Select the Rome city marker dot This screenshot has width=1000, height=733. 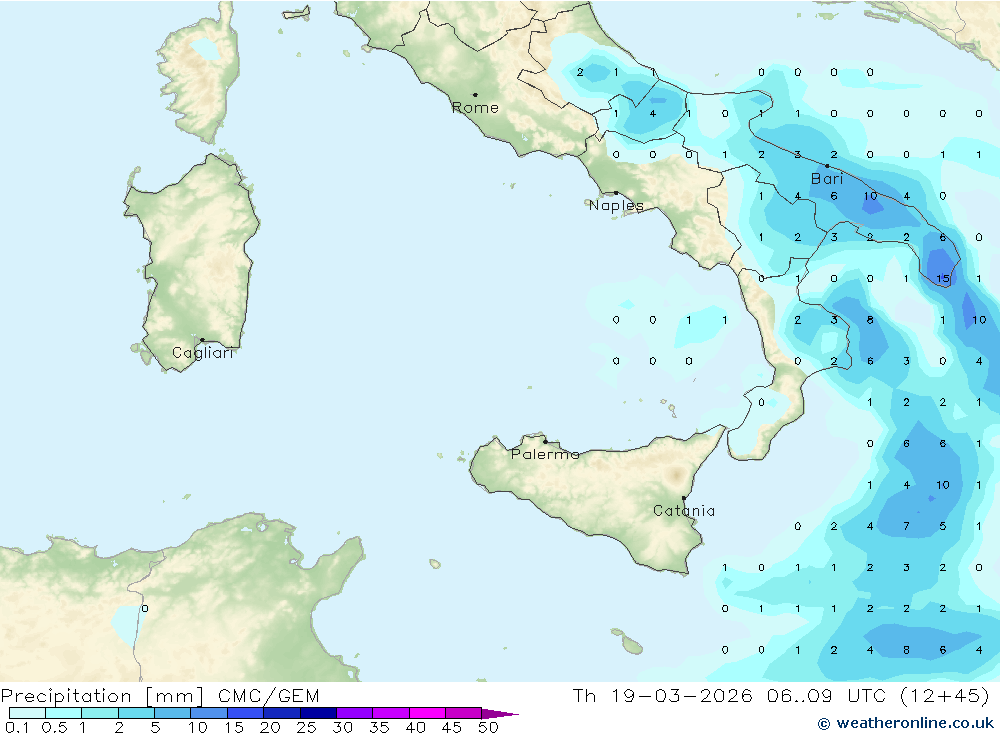click(475, 95)
